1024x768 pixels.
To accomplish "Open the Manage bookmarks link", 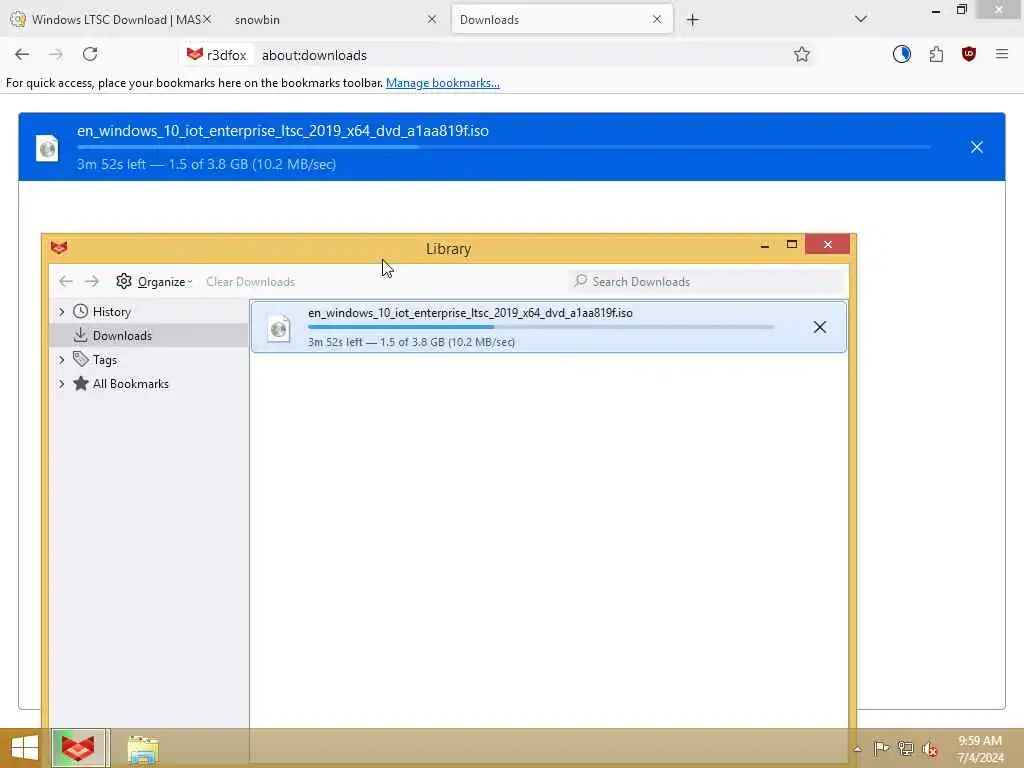I will point(443,83).
